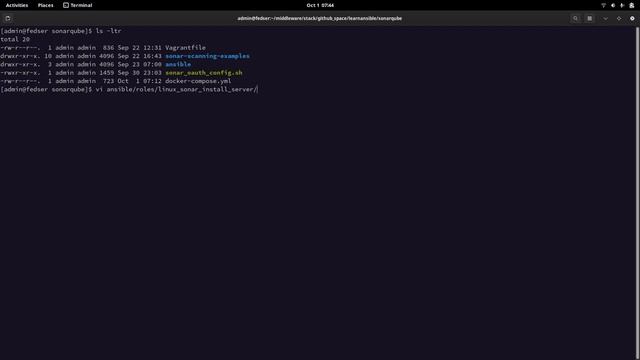This screenshot has height=360, width=640.
Task: Click the terminal window title path
Action: point(320,18)
